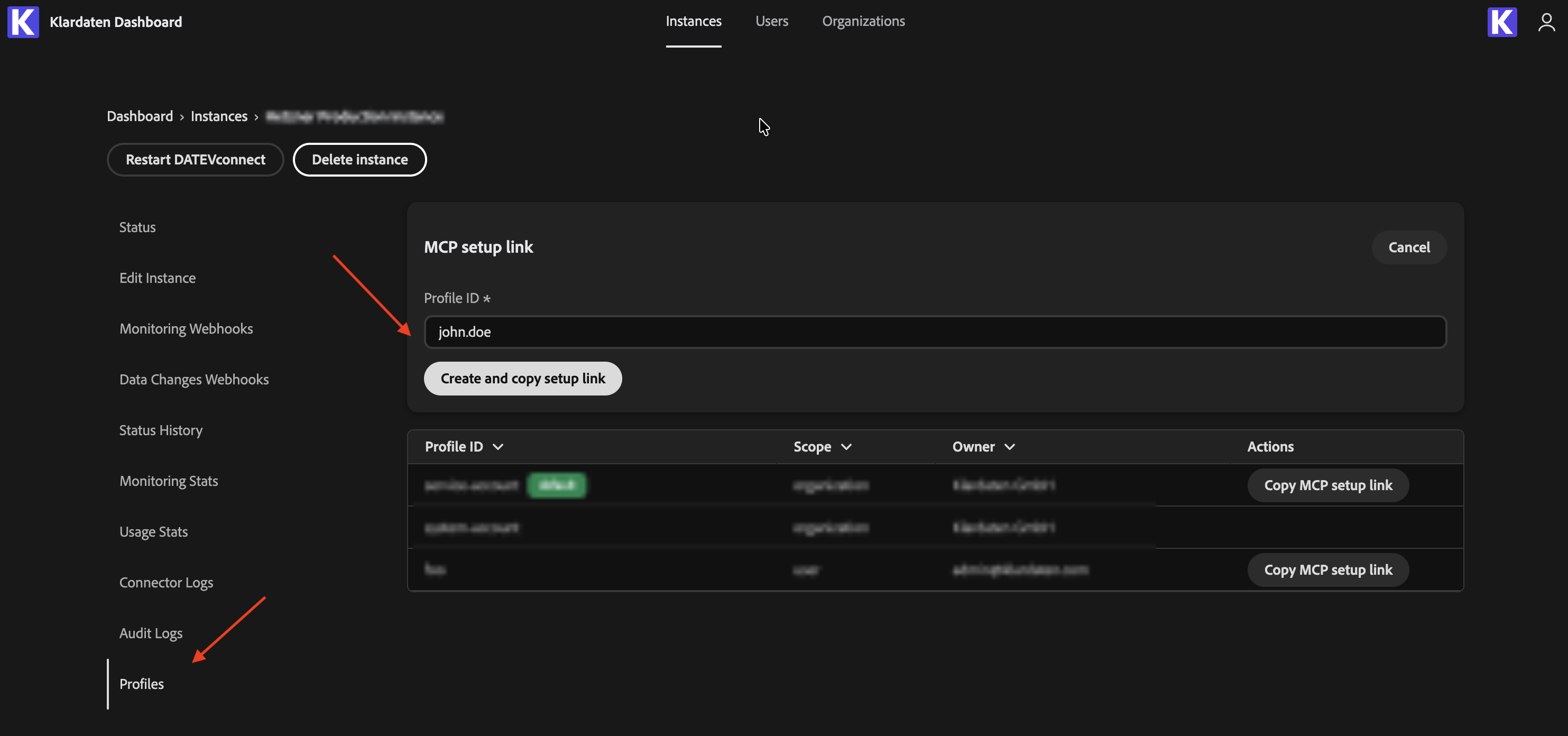Go to Instances via breadcrumb
The image size is (1568, 736).
pyautogui.click(x=219, y=116)
